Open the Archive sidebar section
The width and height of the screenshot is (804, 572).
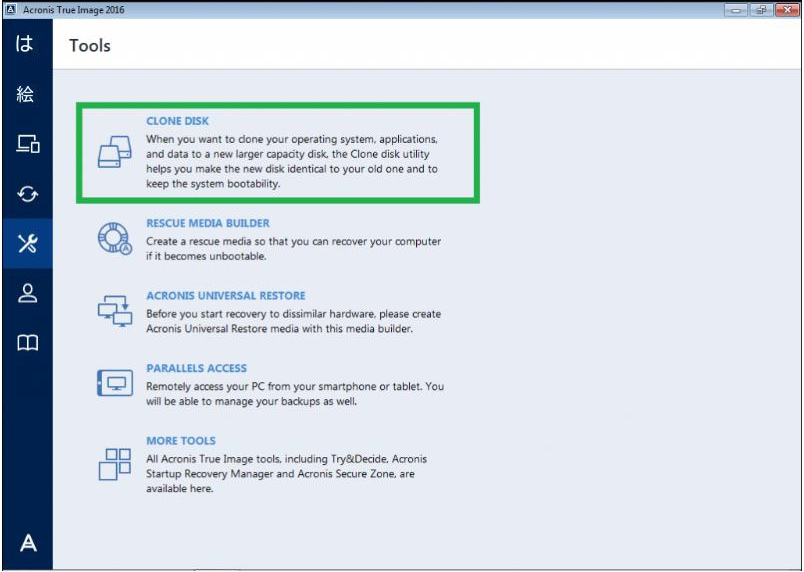pos(25,94)
